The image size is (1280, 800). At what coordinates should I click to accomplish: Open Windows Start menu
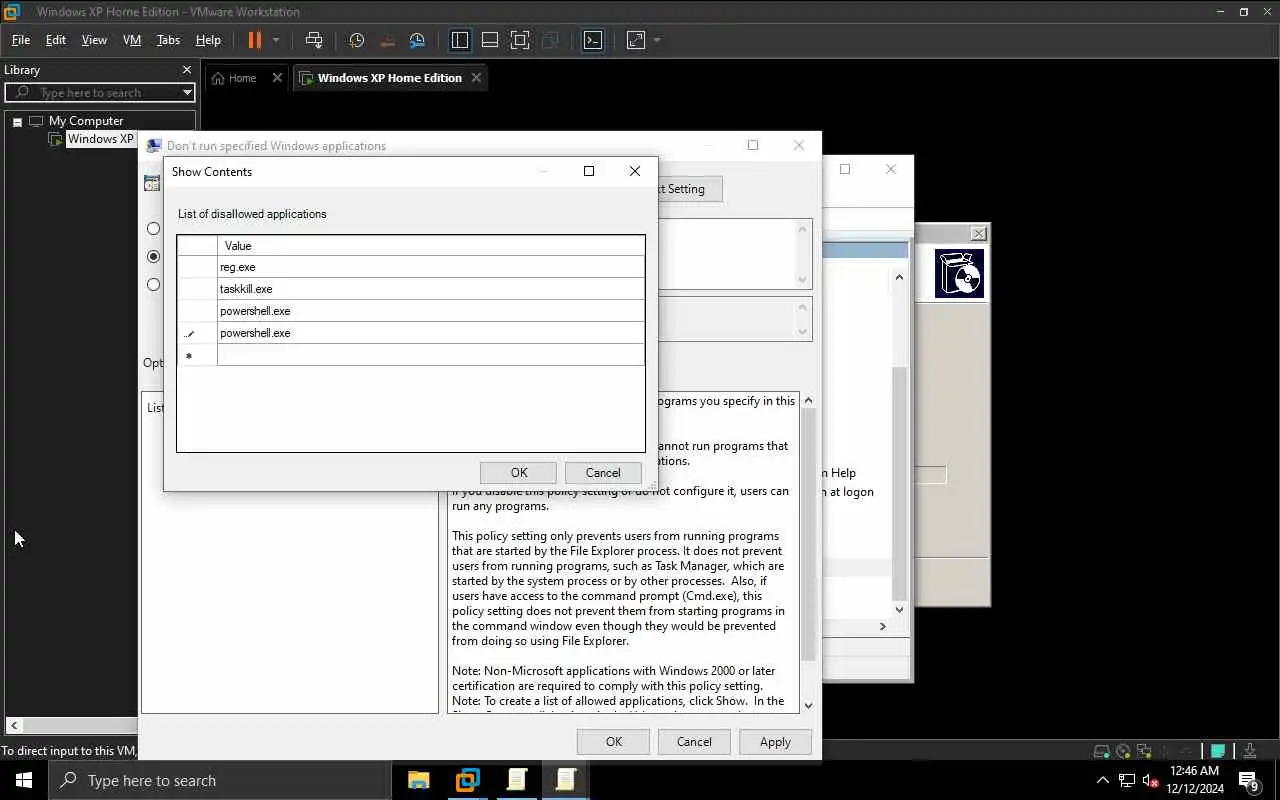point(24,780)
